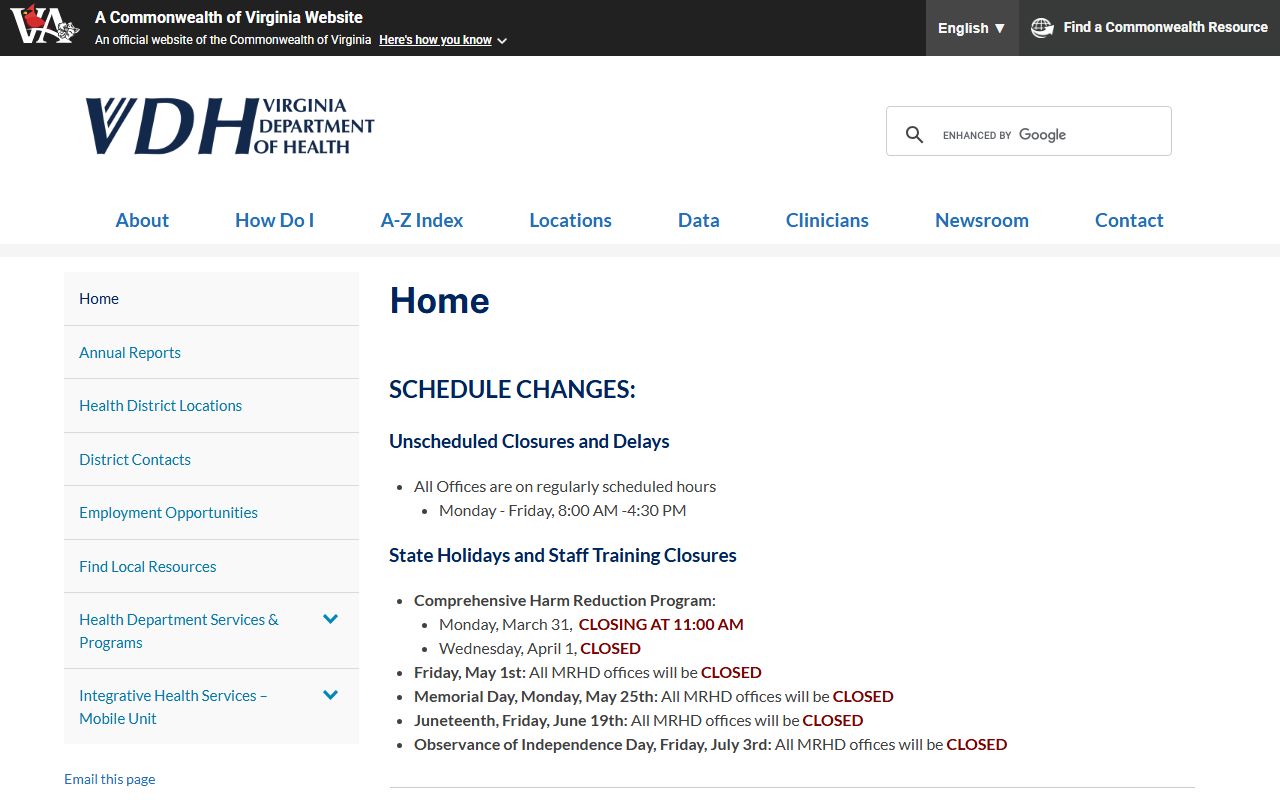The image size is (1280, 800).
Task: Select the How Do I menu
Action: click(274, 220)
